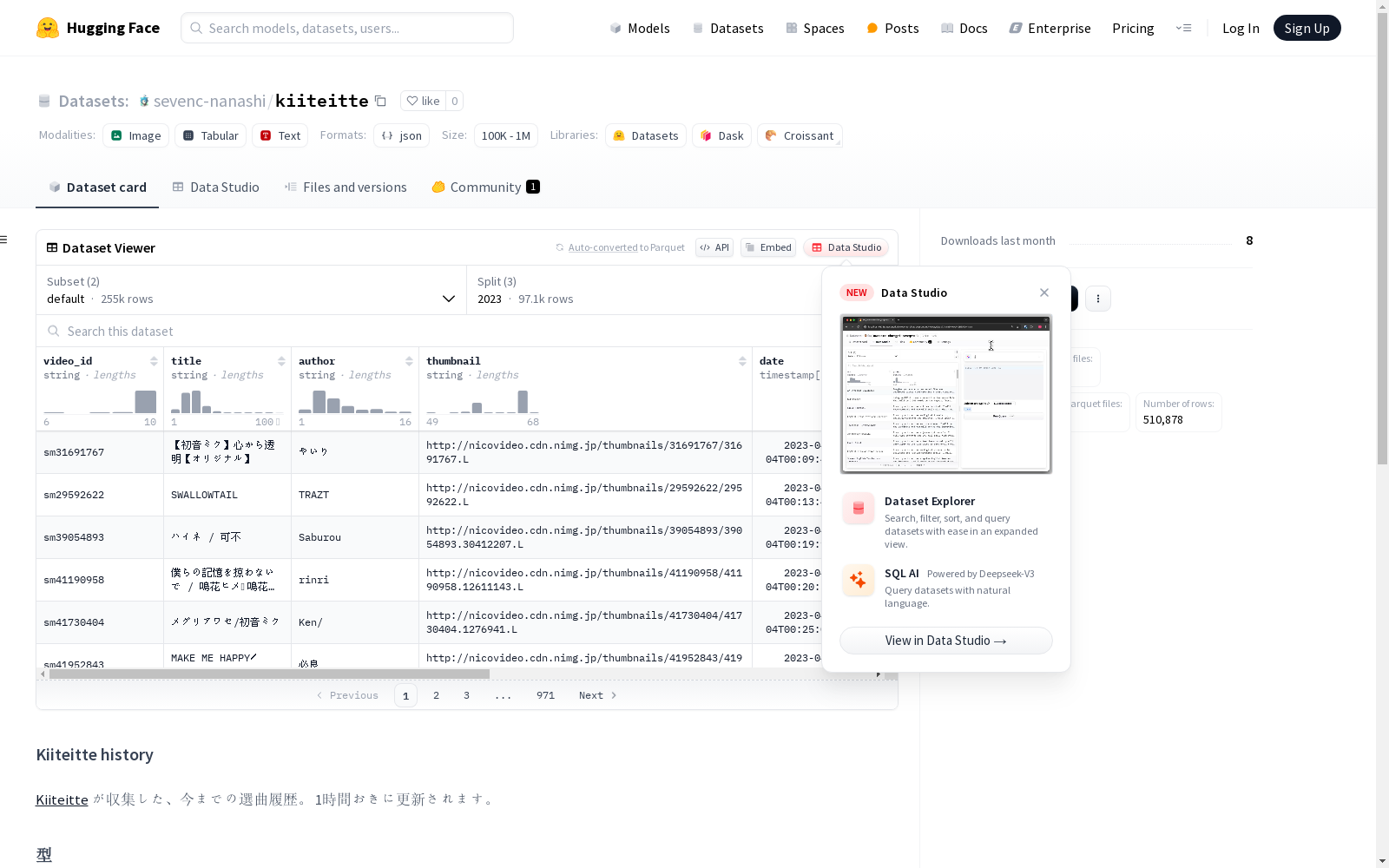The image size is (1389, 868).
Task: Click the sm31691767 video_id cell
Action: (x=100, y=452)
